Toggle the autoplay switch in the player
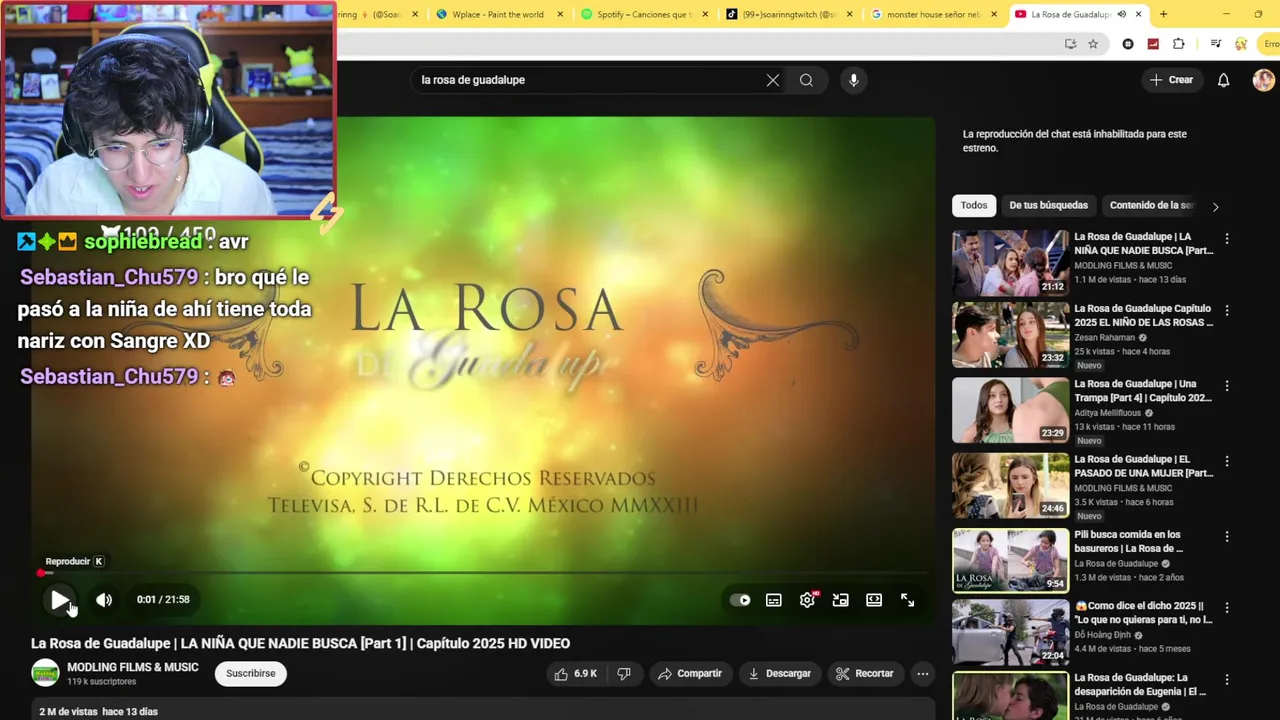Screen dimensions: 1280x720 pos(740,600)
